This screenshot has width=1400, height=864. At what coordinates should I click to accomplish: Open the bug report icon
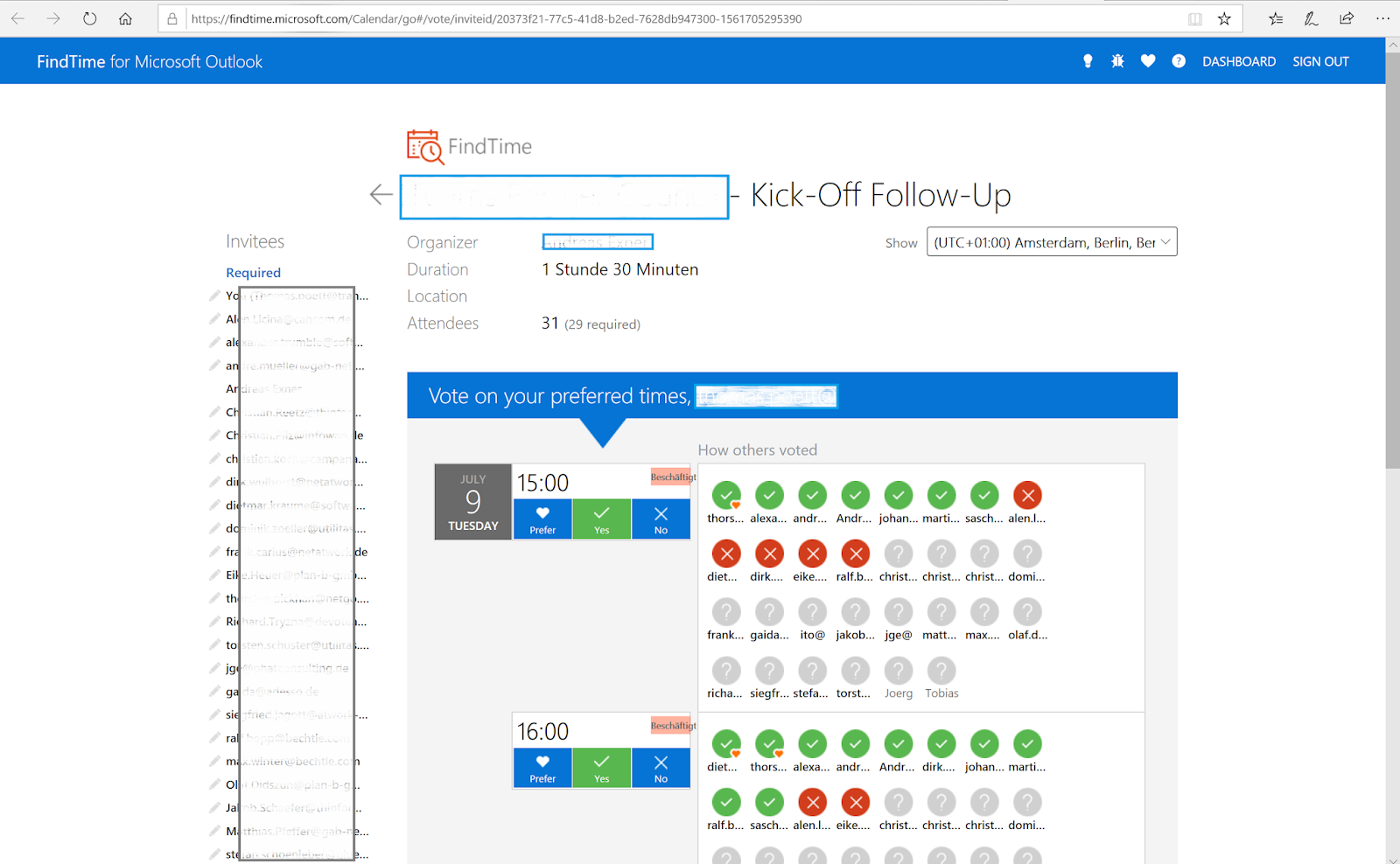(x=1117, y=60)
